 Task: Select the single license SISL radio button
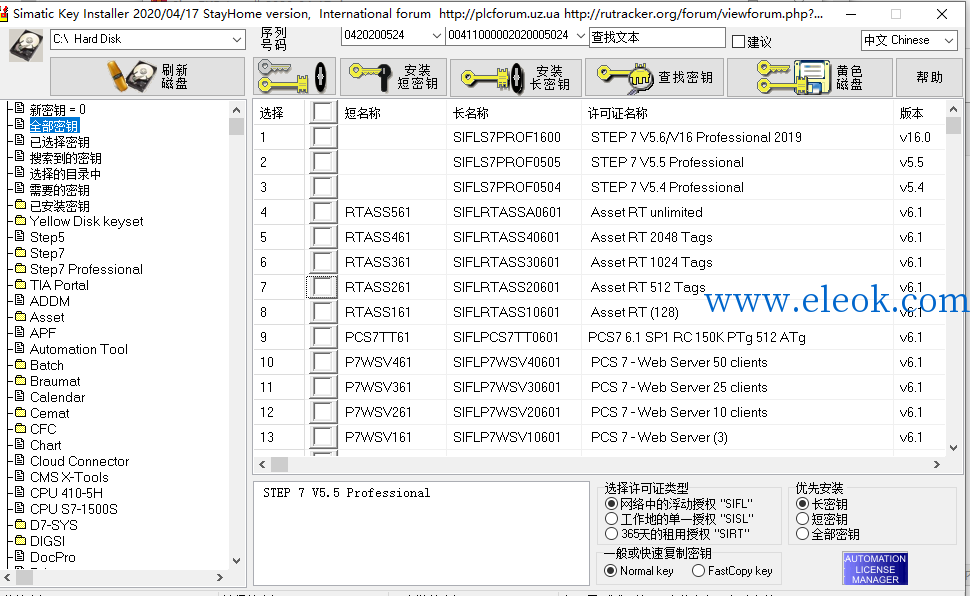coord(611,519)
